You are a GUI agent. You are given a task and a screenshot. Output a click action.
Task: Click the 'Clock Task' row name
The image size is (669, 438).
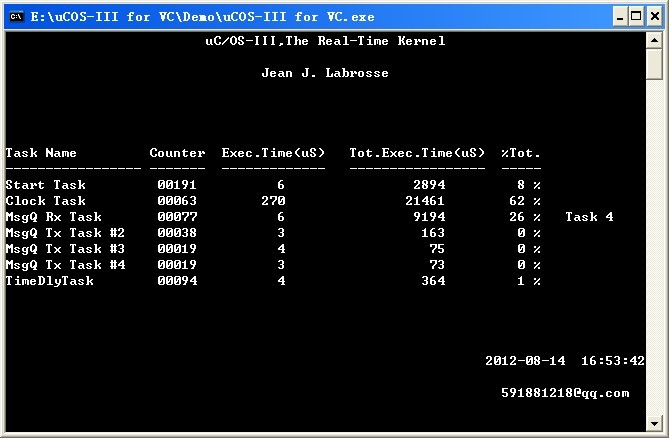[x=46, y=201]
